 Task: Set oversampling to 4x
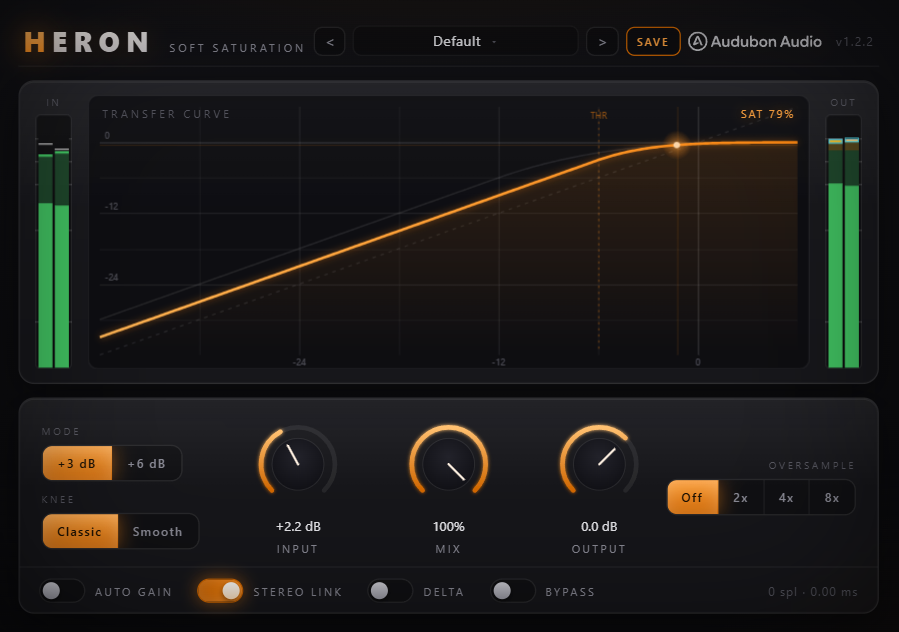click(786, 497)
